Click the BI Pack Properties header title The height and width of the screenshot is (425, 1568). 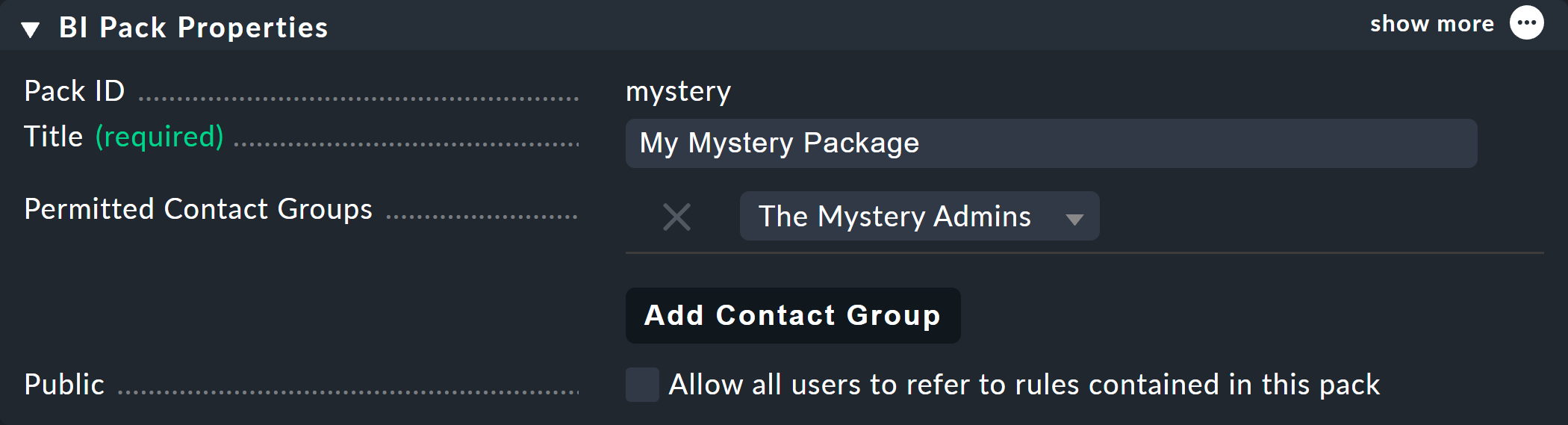click(193, 28)
